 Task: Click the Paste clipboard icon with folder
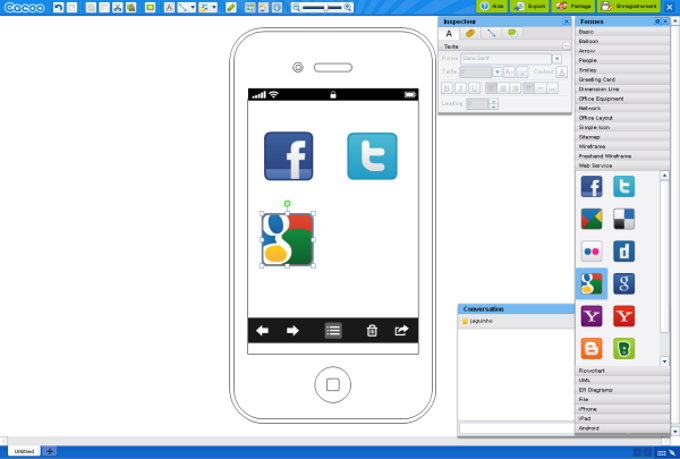[x=131, y=7]
